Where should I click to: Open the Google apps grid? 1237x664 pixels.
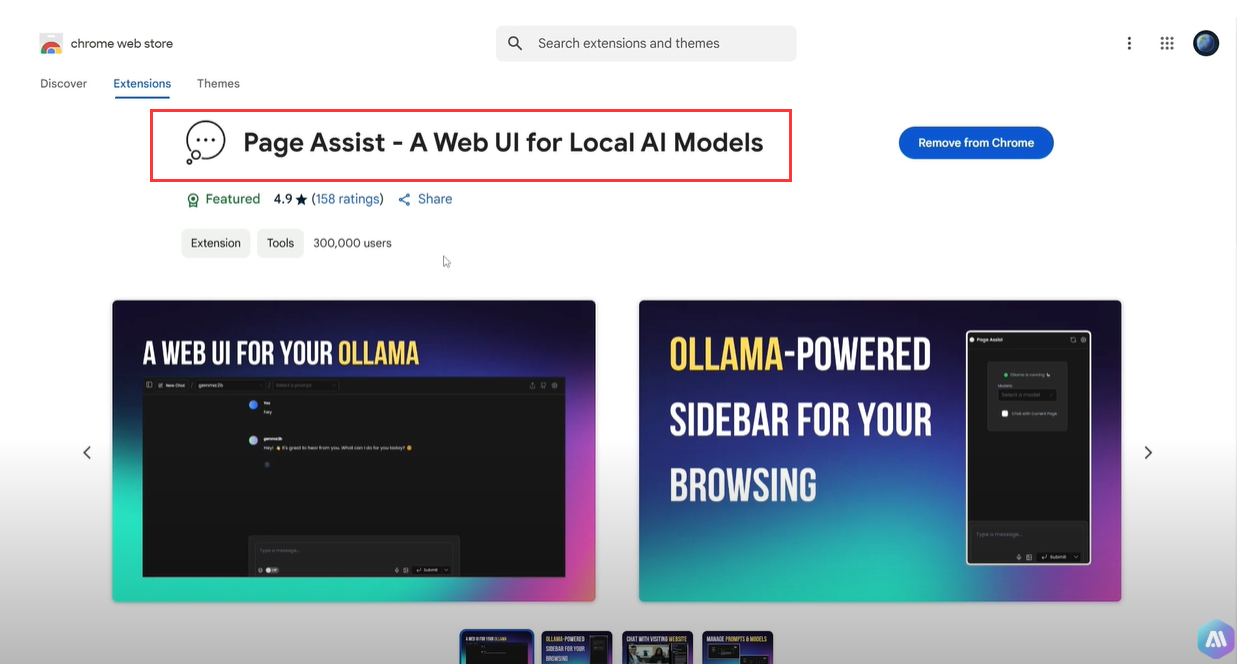click(x=1166, y=43)
